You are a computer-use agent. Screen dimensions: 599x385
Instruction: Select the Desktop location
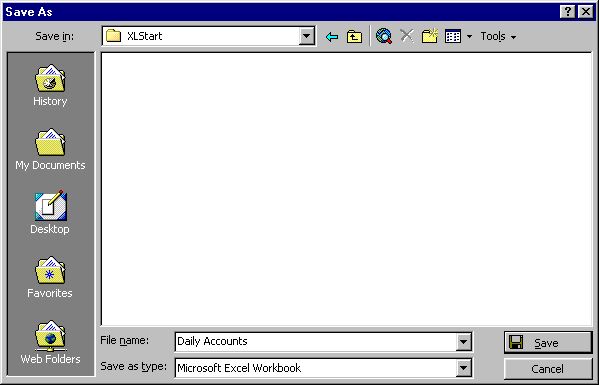(x=50, y=212)
